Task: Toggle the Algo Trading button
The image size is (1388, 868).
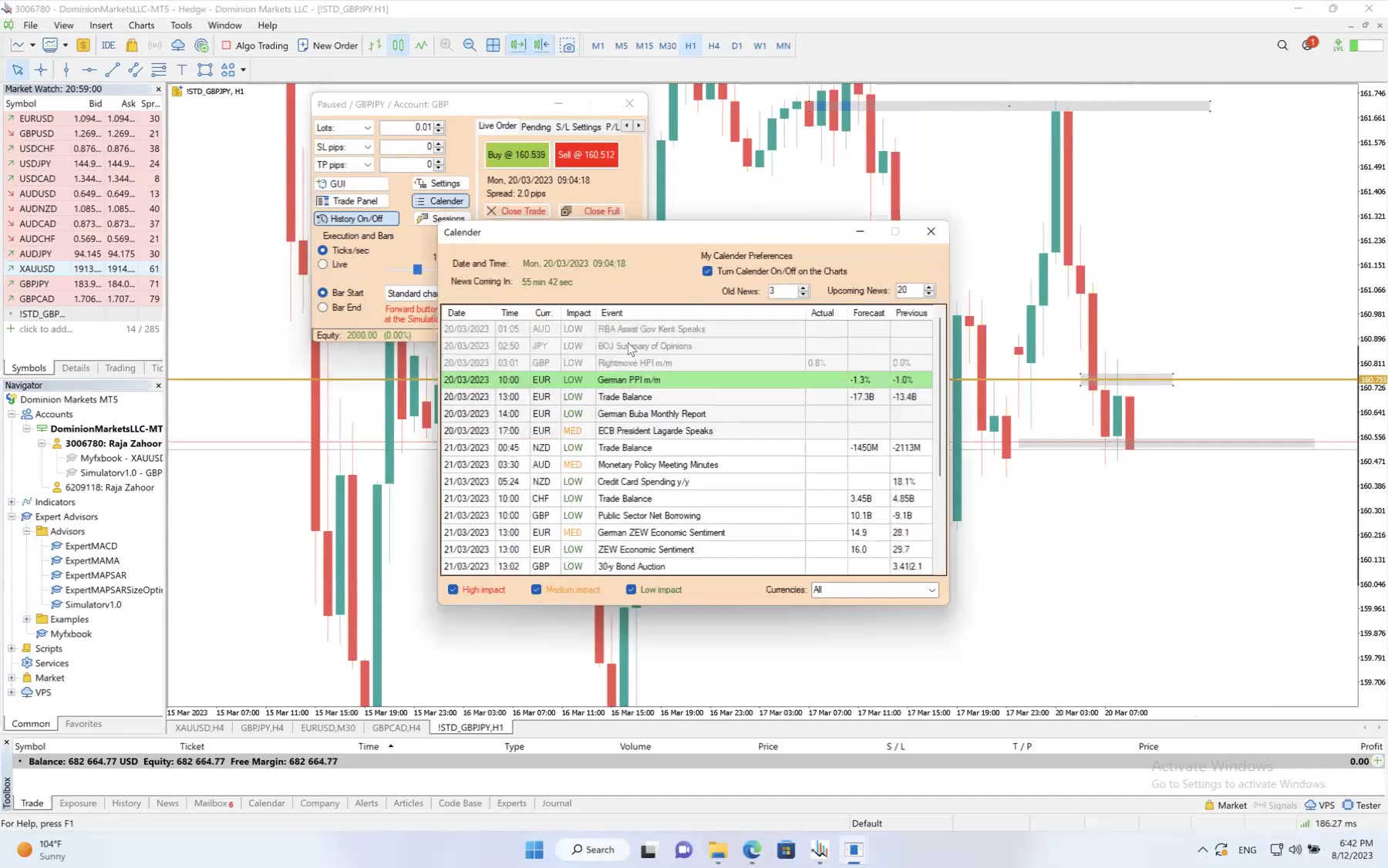Action: [x=255, y=45]
